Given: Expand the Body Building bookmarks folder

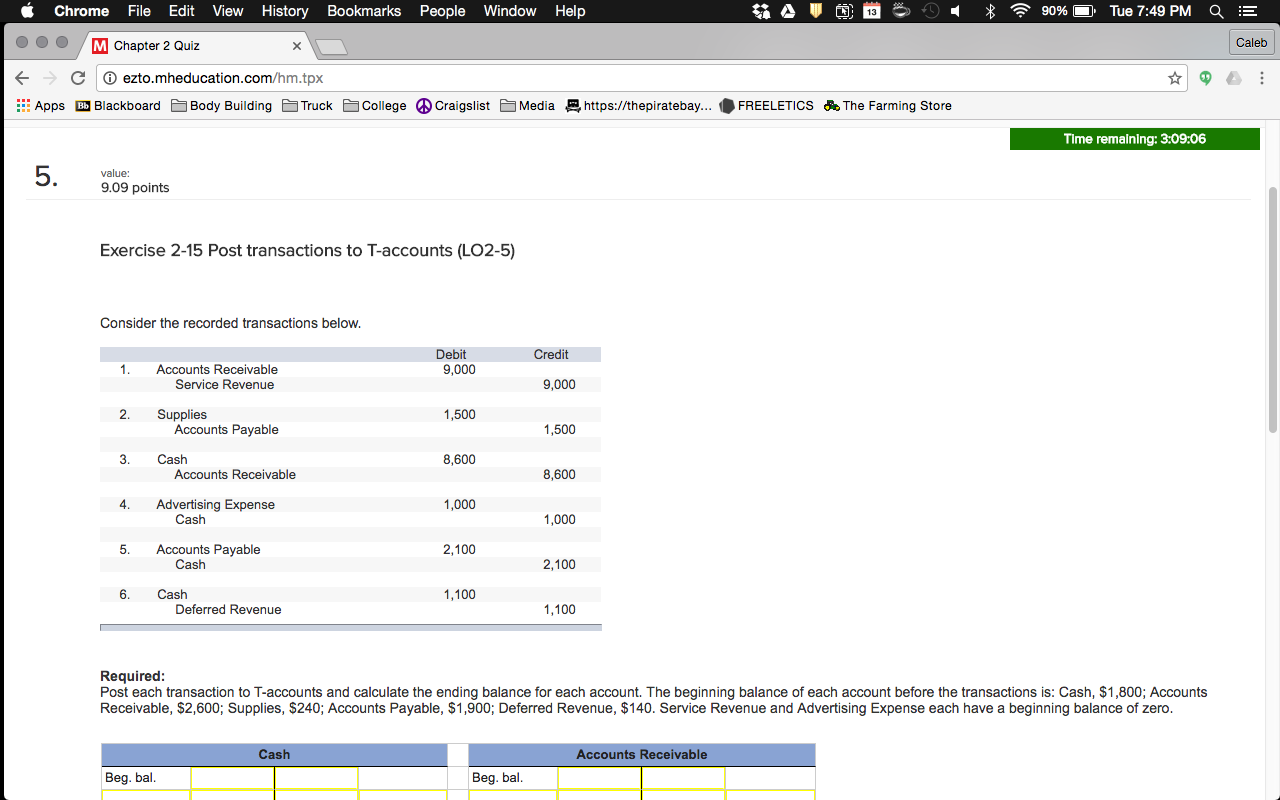Looking at the screenshot, I should (x=221, y=106).
